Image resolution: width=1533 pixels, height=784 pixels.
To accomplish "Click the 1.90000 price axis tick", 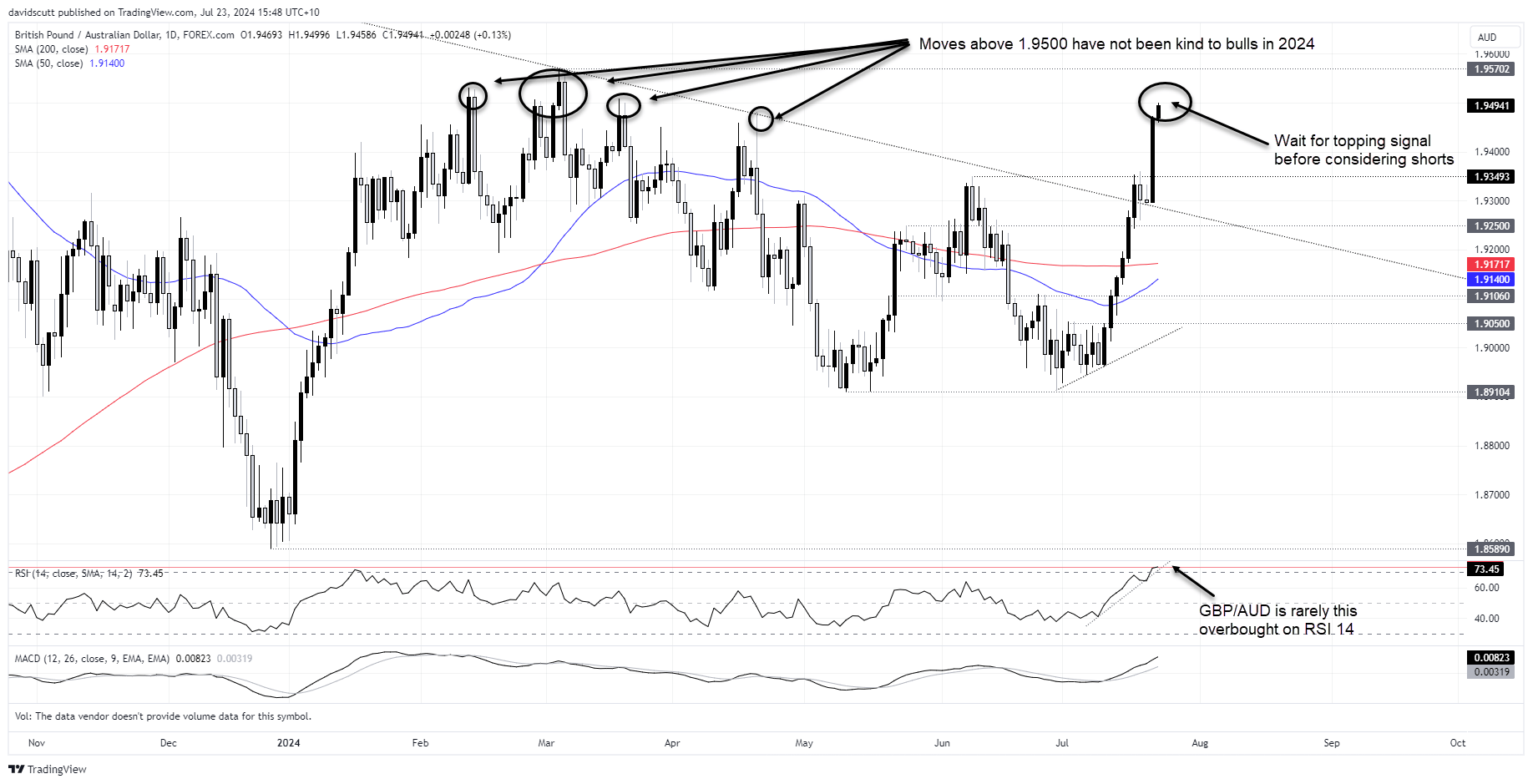I will pos(1492,348).
